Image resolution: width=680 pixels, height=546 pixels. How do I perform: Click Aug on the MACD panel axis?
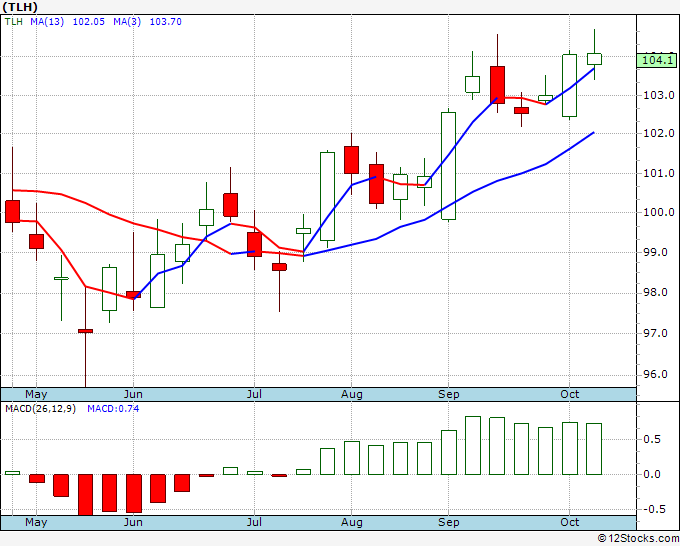pos(351,522)
